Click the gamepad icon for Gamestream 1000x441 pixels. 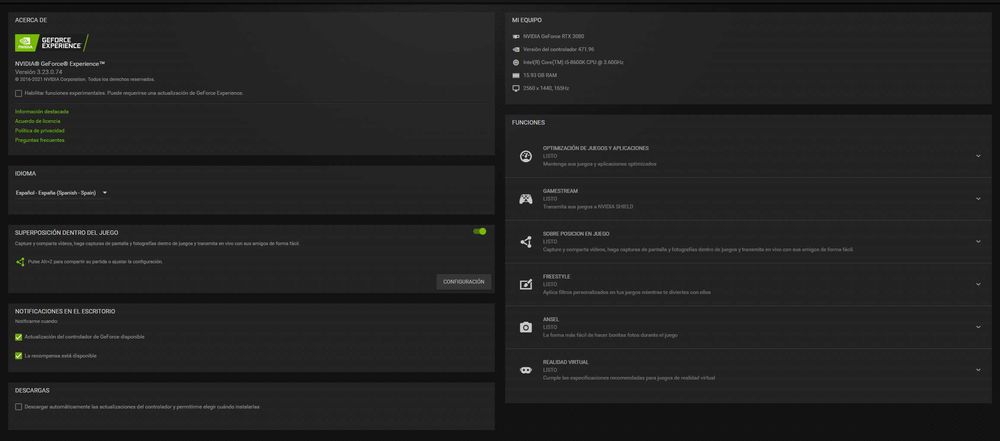point(526,199)
